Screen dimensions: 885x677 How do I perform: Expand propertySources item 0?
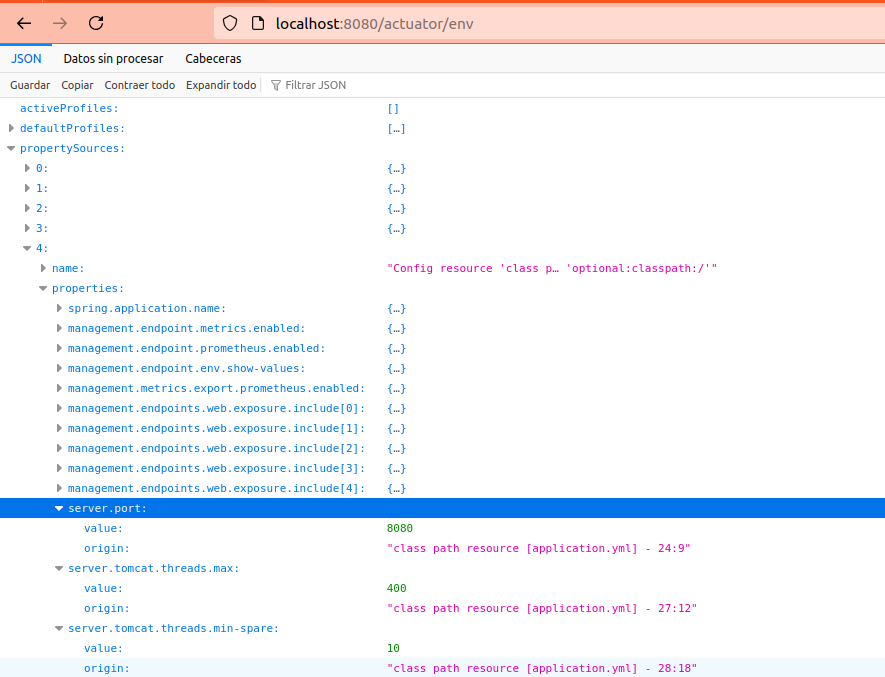[x=27, y=168]
